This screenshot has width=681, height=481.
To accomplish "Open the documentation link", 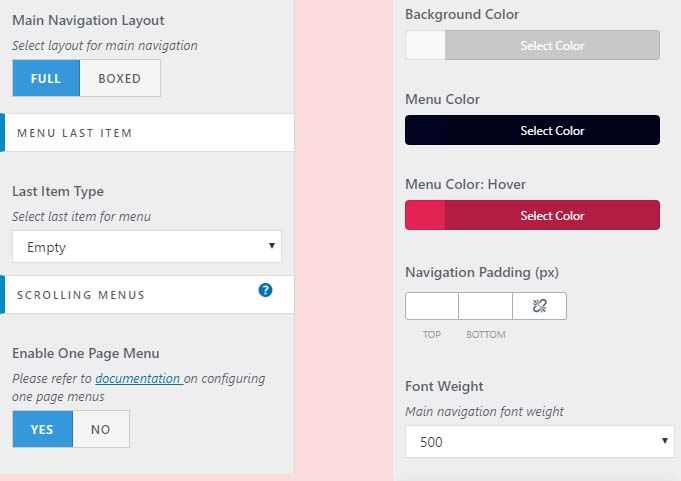I will pyautogui.click(x=138, y=379).
